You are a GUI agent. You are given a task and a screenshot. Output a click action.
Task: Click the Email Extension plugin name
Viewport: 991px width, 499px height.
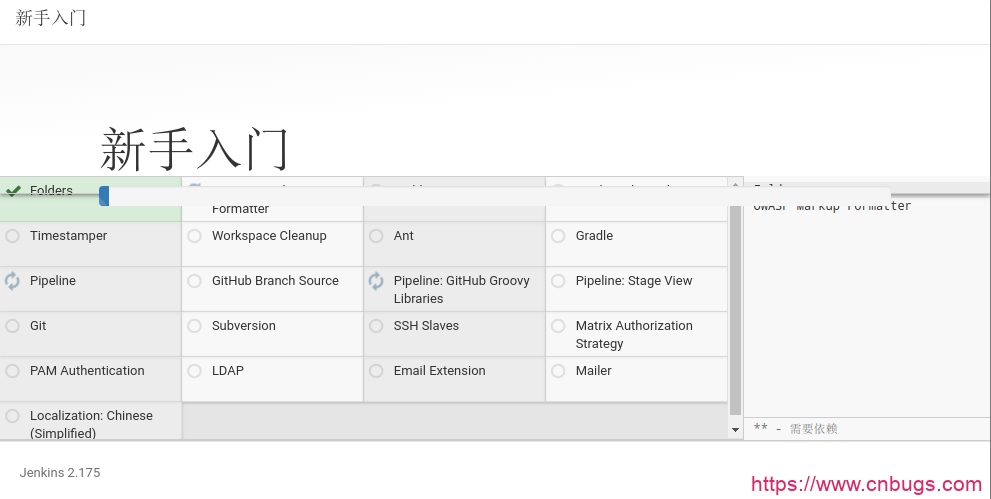pos(439,371)
